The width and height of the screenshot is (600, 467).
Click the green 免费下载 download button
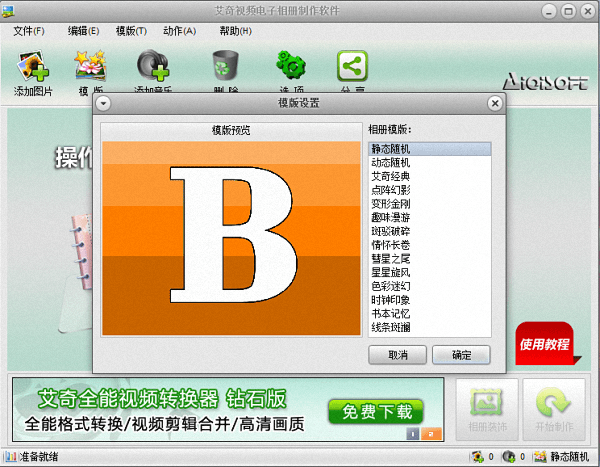coord(376,411)
